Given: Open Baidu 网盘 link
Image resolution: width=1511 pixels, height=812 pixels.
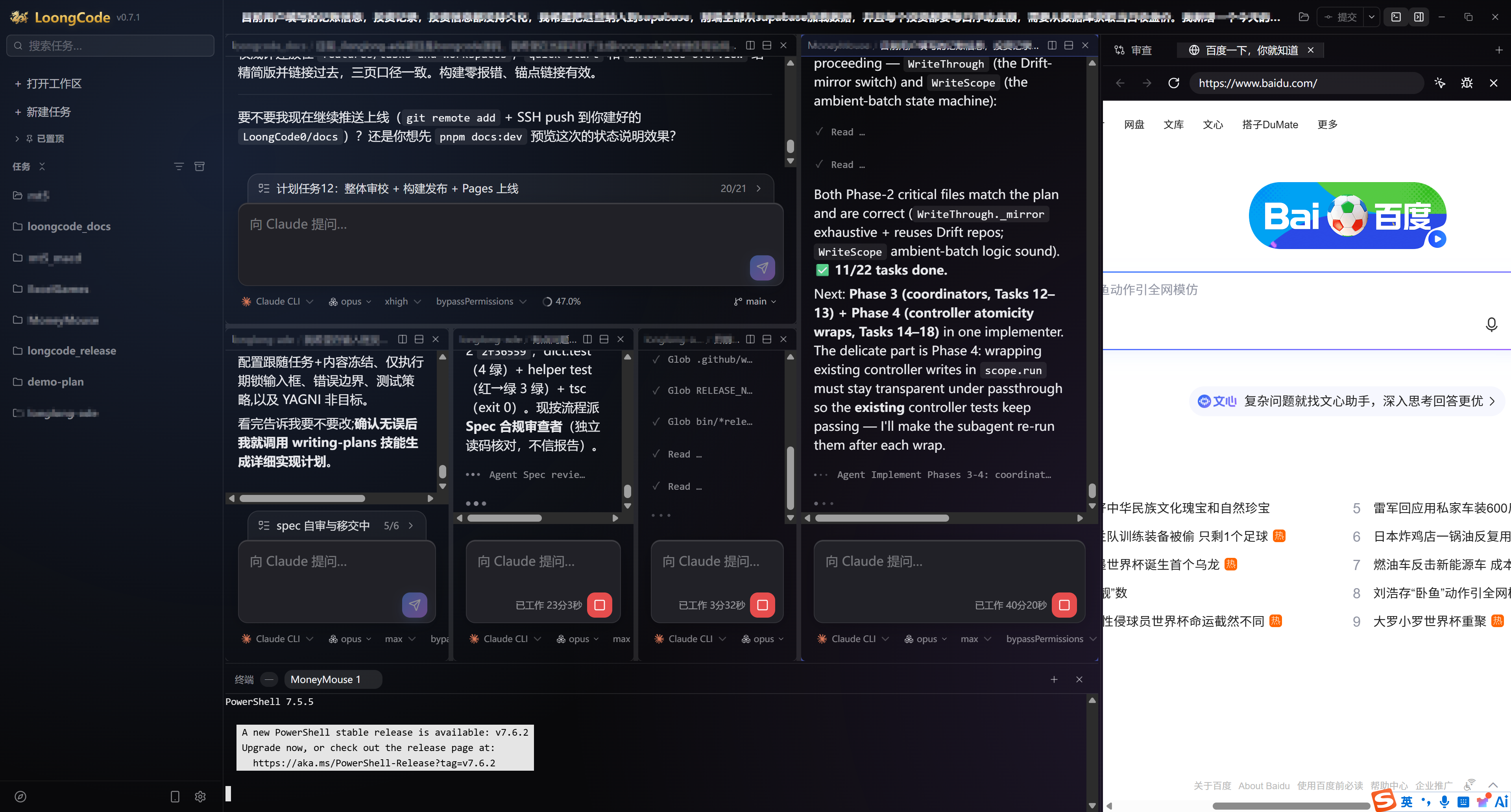Looking at the screenshot, I should 1134,124.
